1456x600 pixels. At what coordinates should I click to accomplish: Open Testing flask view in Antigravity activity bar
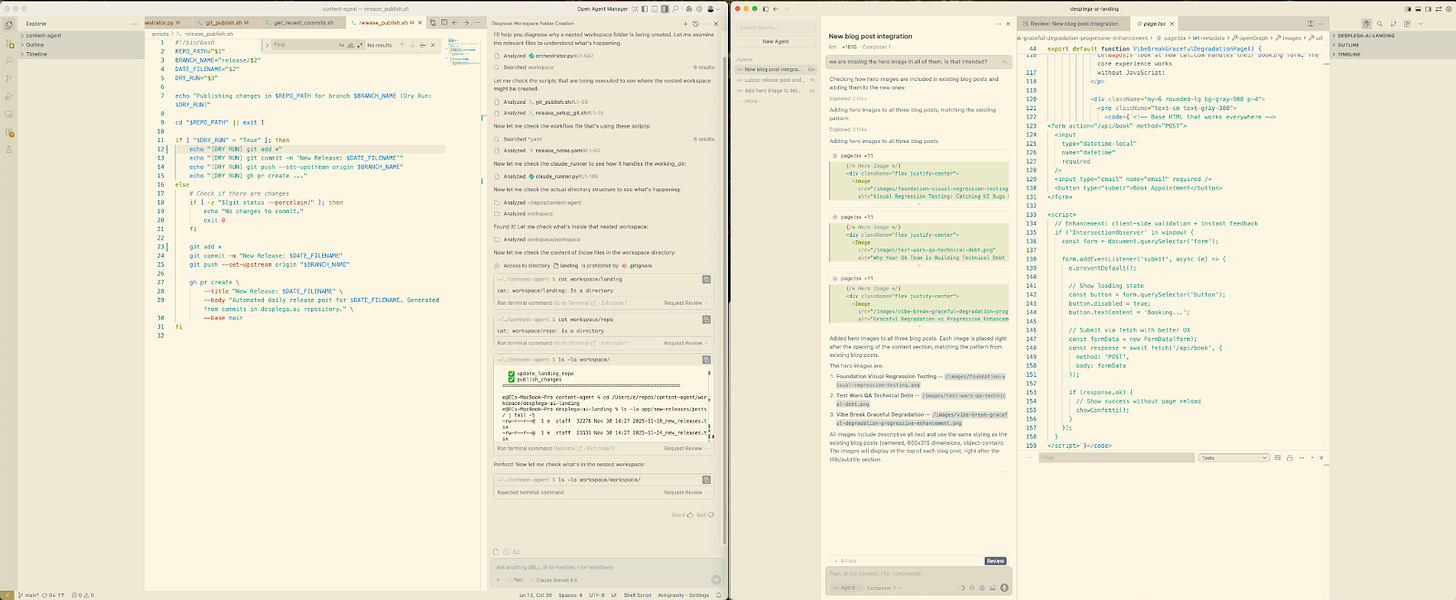pos(9,149)
